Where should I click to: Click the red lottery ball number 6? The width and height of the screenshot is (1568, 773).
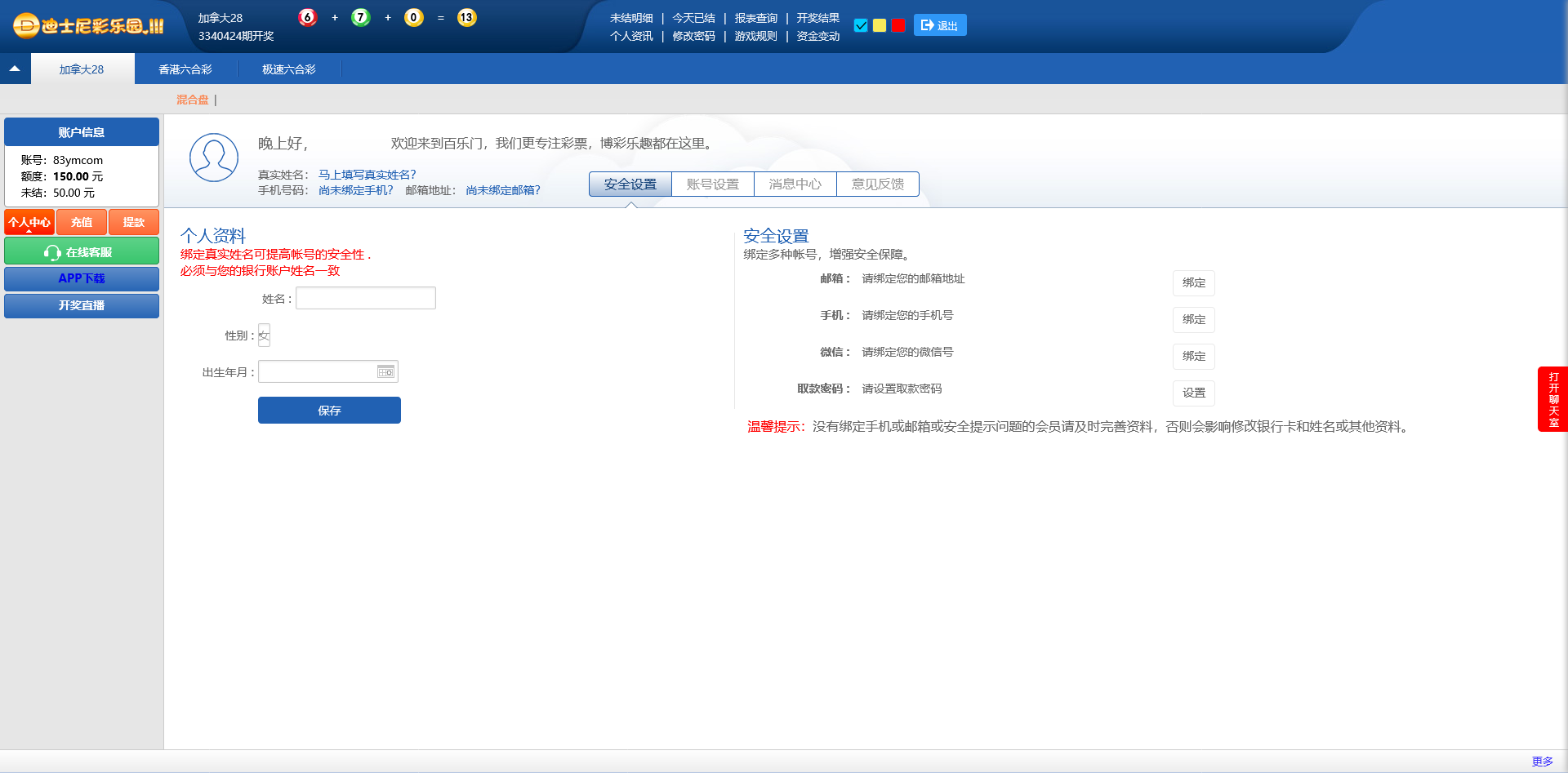pyautogui.click(x=307, y=17)
